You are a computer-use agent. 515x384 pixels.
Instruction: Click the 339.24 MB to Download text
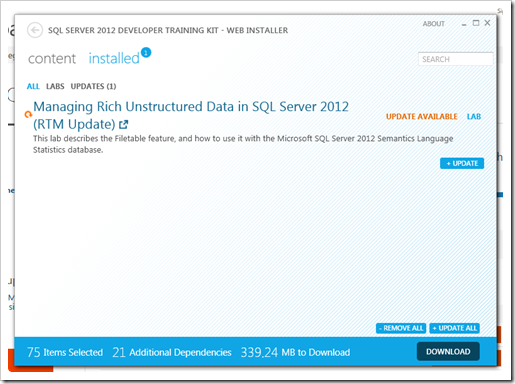(295, 352)
